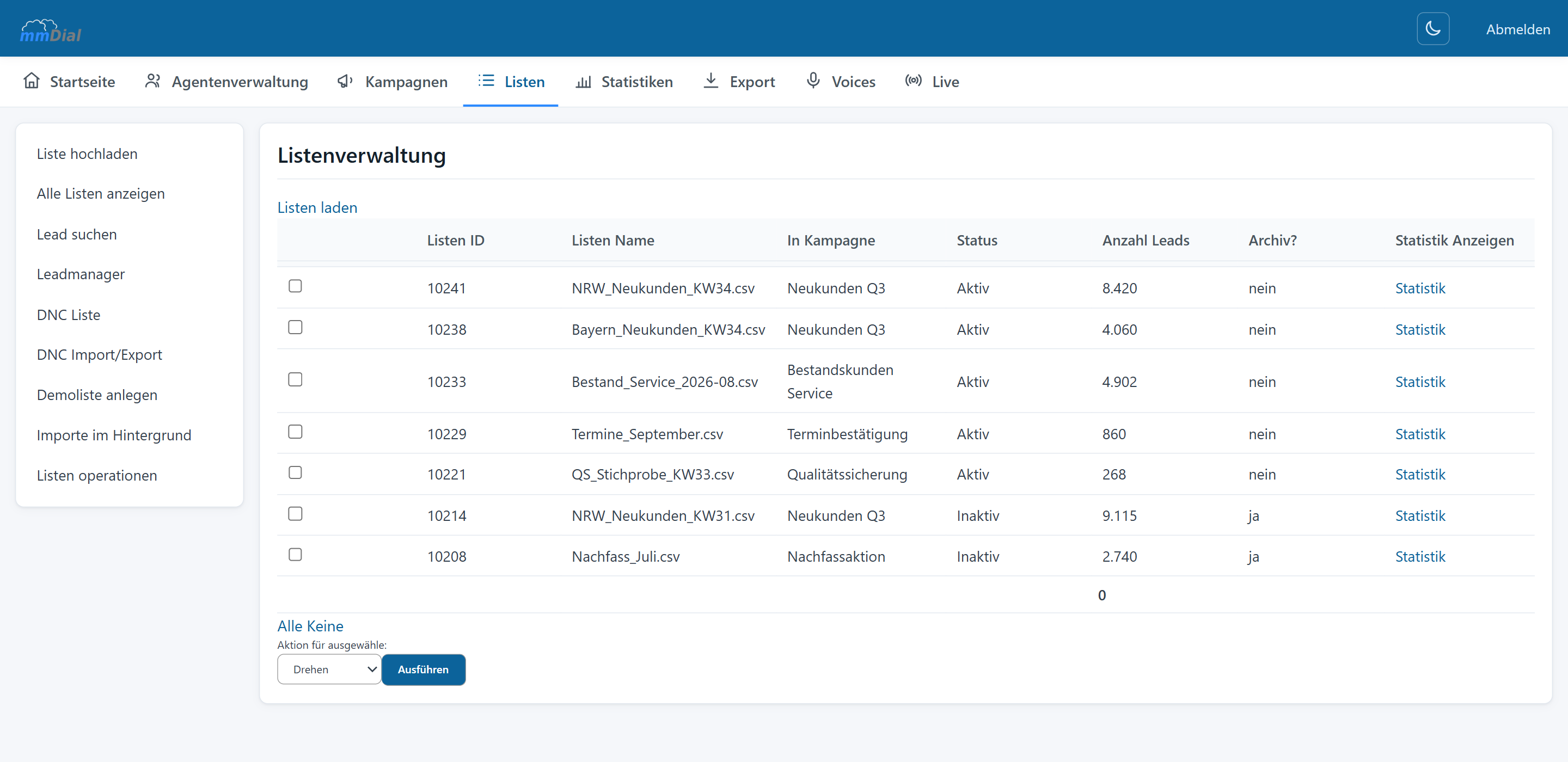Open Leadmanager in sidebar
Screen dimensions: 1568x762
pos(81,274)
